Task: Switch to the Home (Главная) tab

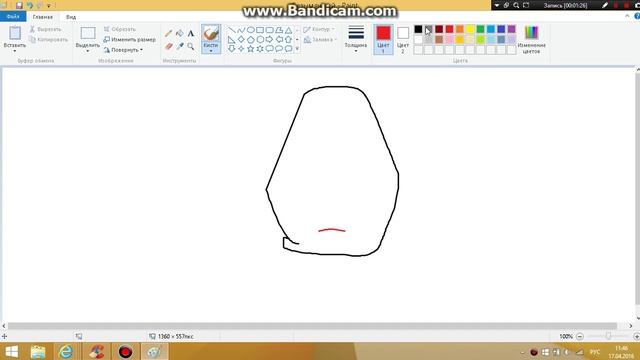Action: pyautogui.click(x=43, y=17)
